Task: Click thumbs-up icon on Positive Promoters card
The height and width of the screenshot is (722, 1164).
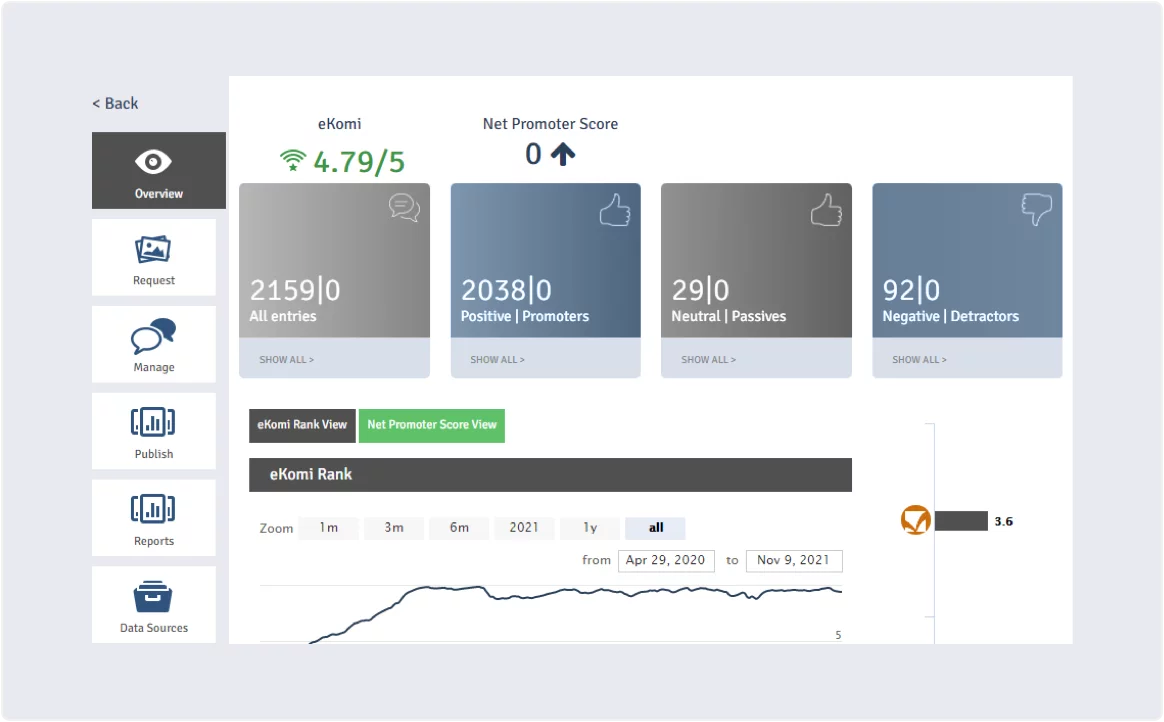Action: tap(615, 210)
